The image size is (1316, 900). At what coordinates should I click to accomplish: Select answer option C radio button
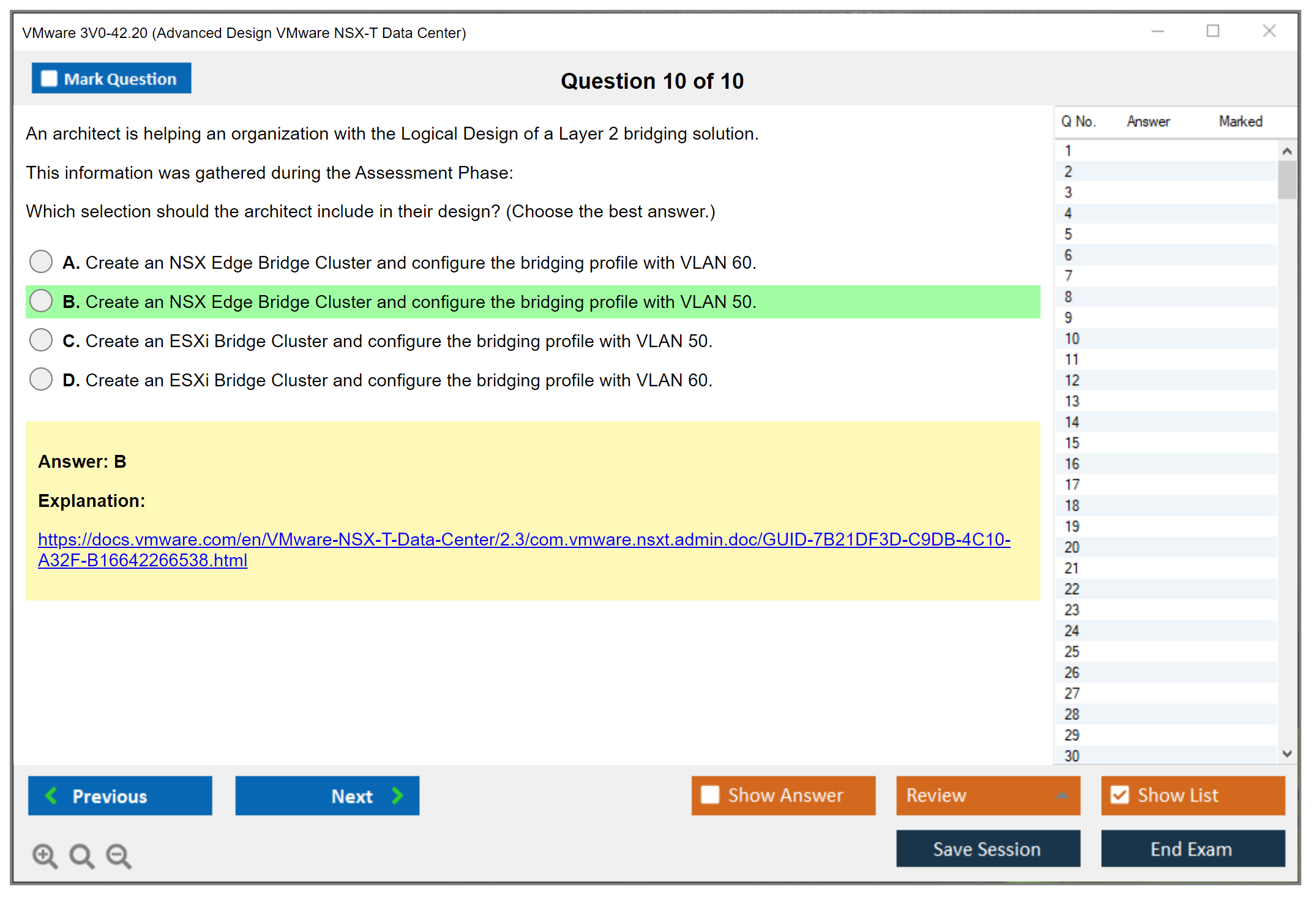pos(41,340)
